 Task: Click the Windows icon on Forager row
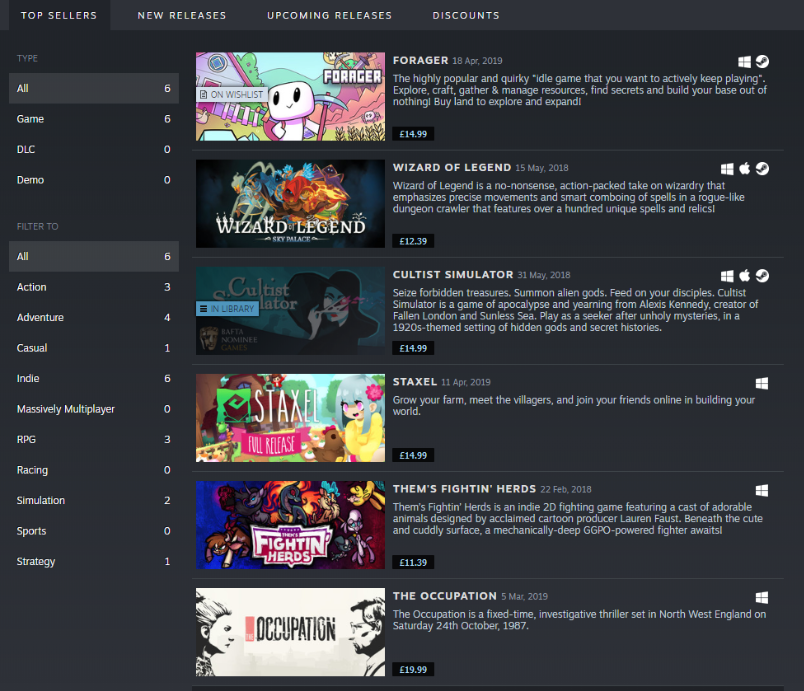(745, 62)
